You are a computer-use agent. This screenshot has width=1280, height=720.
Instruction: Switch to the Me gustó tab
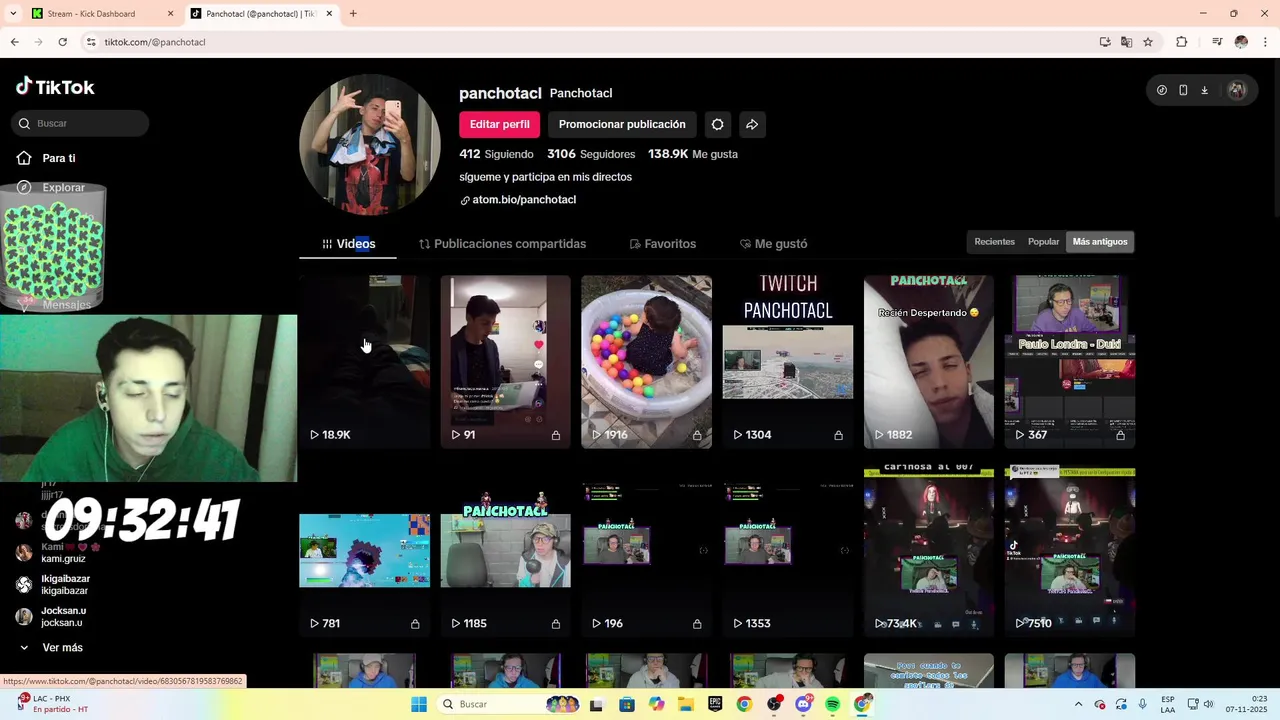click(x=773, y=244)
